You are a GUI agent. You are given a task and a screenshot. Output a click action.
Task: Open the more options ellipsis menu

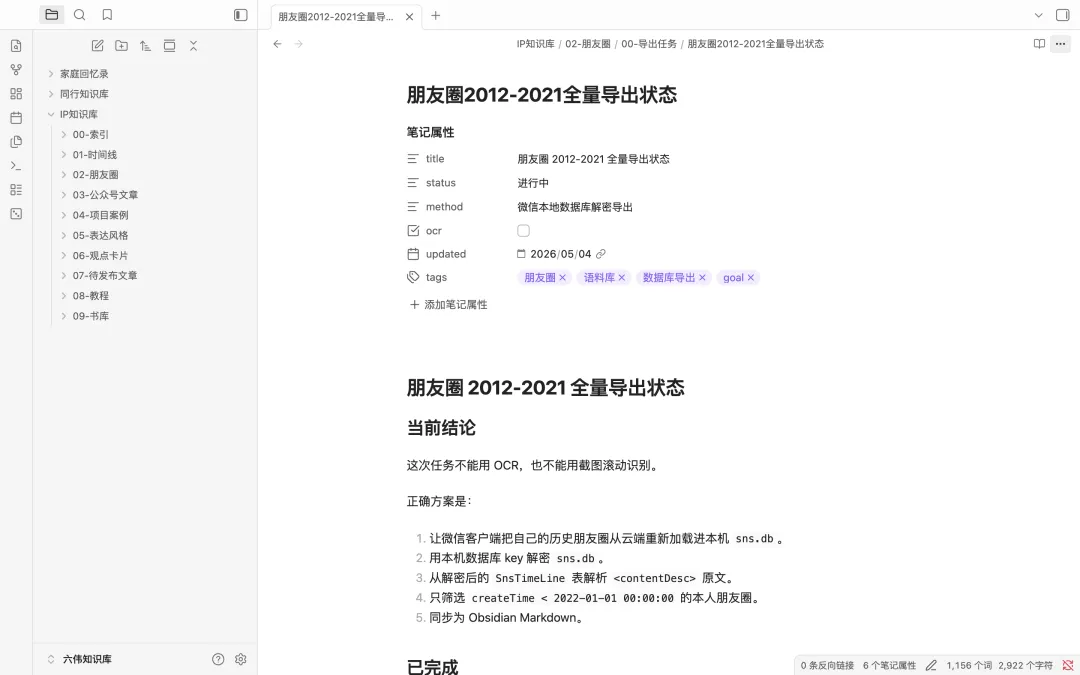[1060, 43]
